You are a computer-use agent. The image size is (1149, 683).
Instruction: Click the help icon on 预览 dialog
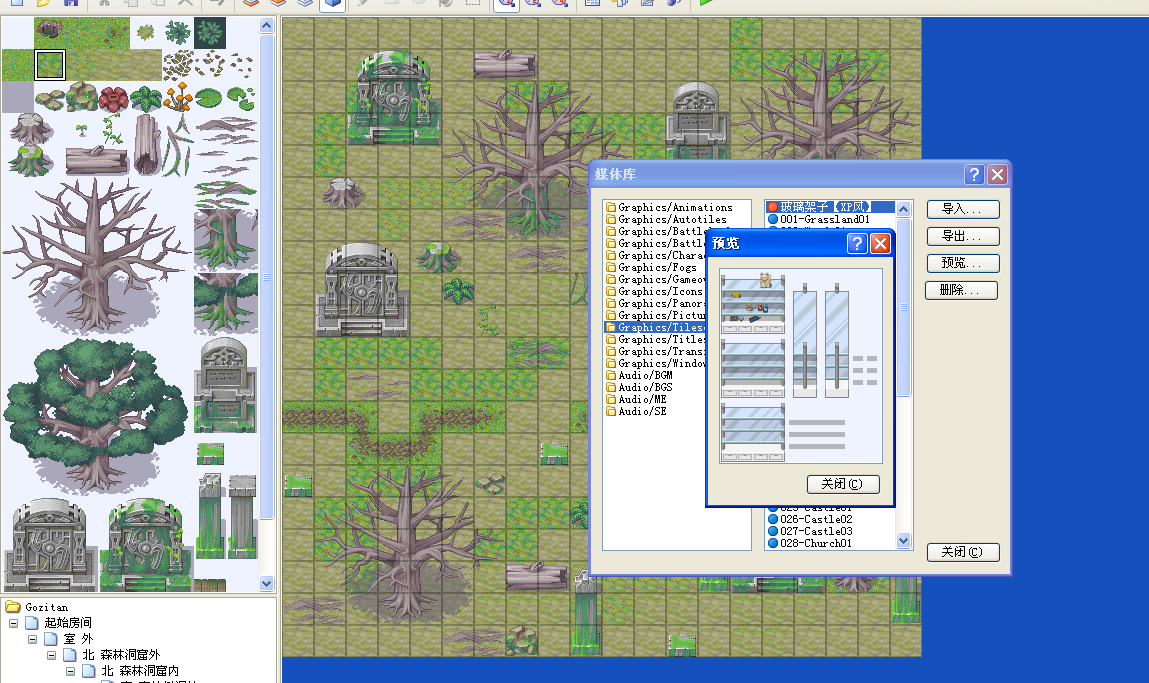857,243
